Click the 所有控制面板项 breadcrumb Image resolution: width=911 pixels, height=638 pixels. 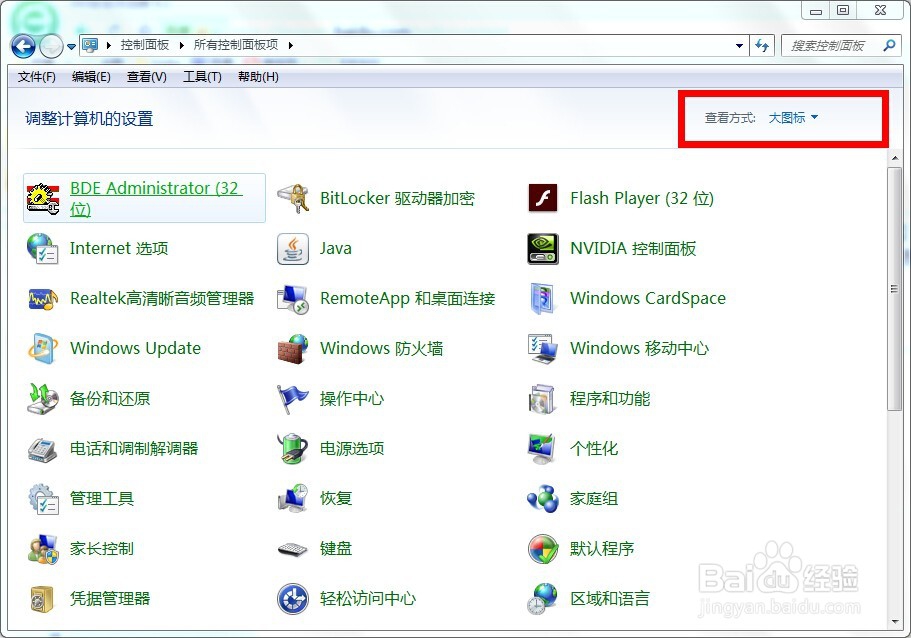(x=236, y=45)
